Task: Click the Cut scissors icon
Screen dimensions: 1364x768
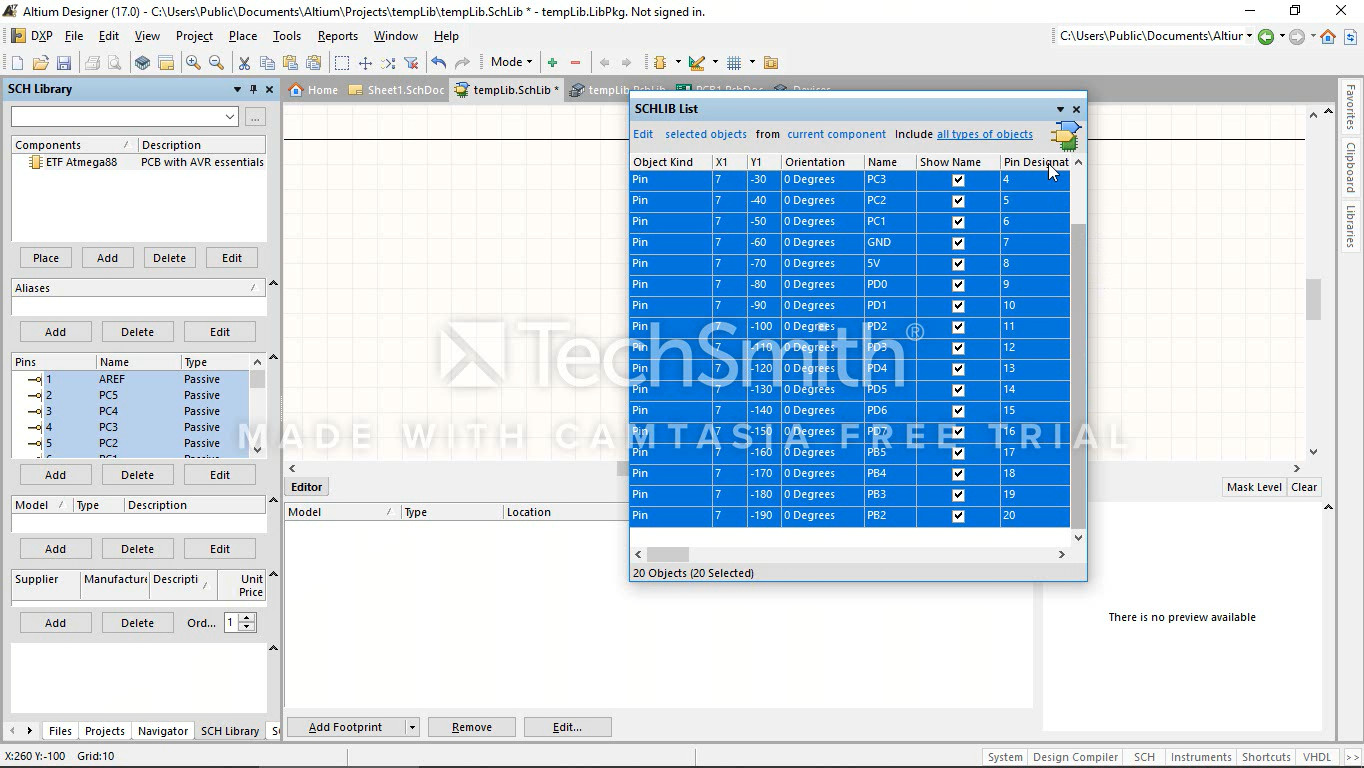Action: [244, 63]
